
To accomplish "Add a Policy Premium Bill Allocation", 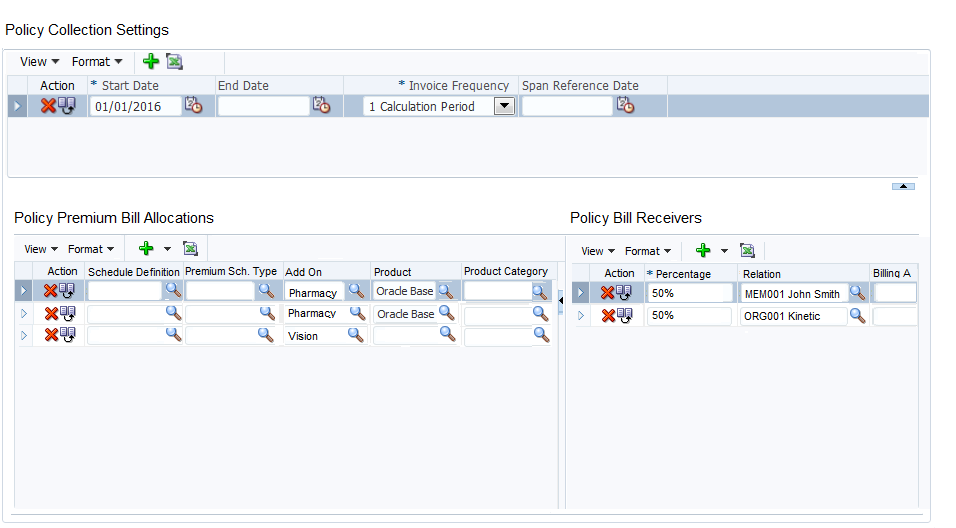I will point(146,248).
